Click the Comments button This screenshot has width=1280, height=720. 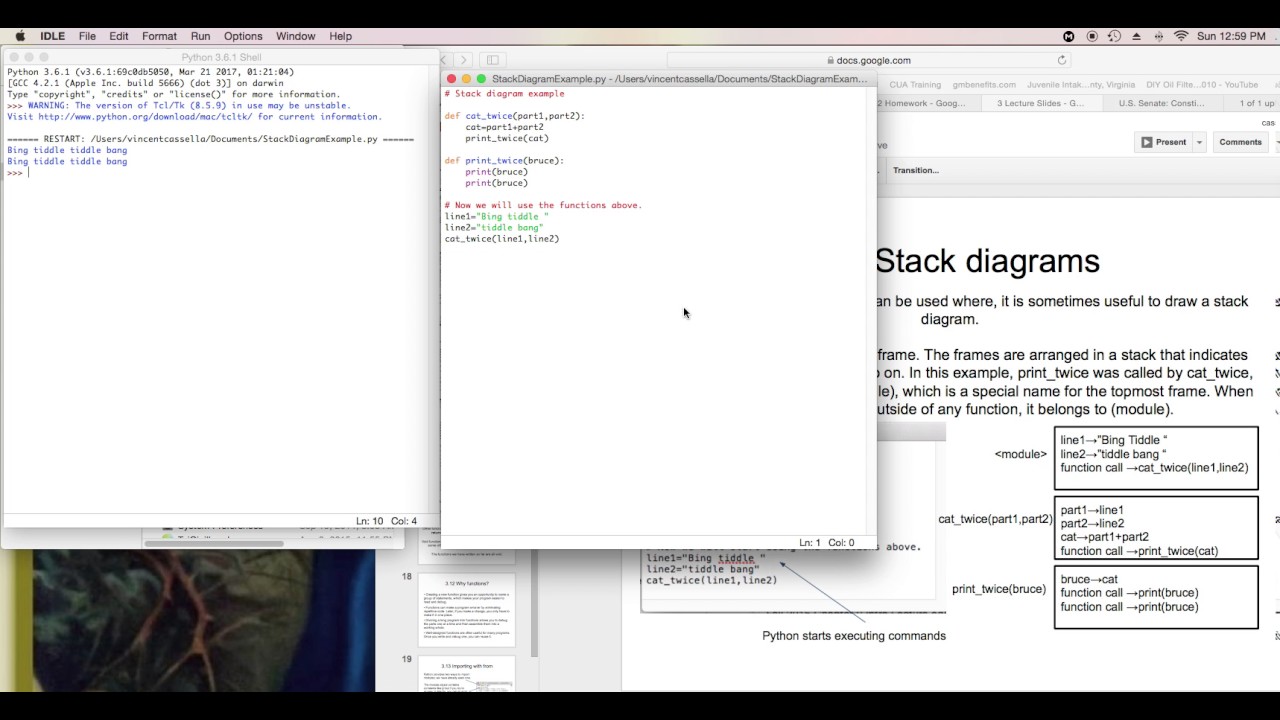(1240, 142)
